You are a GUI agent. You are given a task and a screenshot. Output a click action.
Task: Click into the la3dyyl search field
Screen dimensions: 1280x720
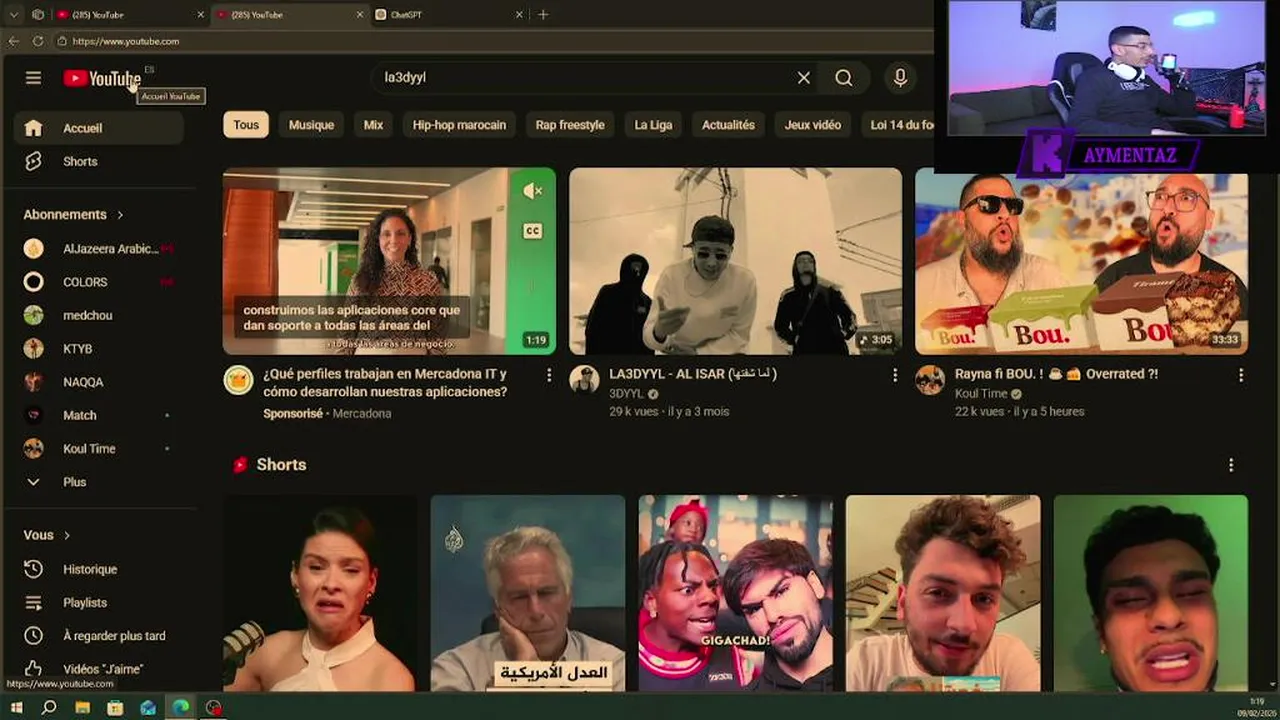585,78
